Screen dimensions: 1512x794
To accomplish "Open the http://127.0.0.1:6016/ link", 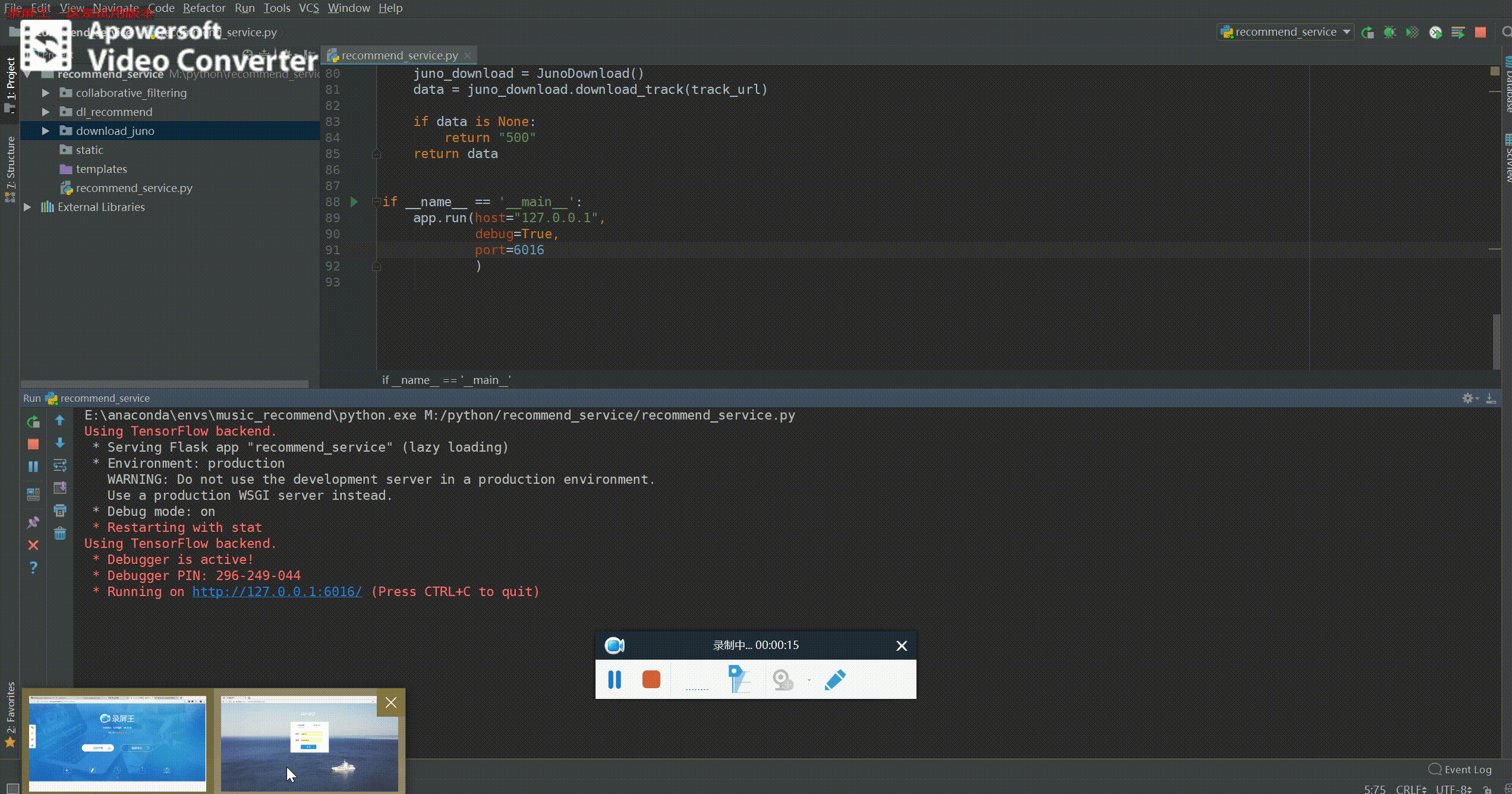I will click(277, 591).
